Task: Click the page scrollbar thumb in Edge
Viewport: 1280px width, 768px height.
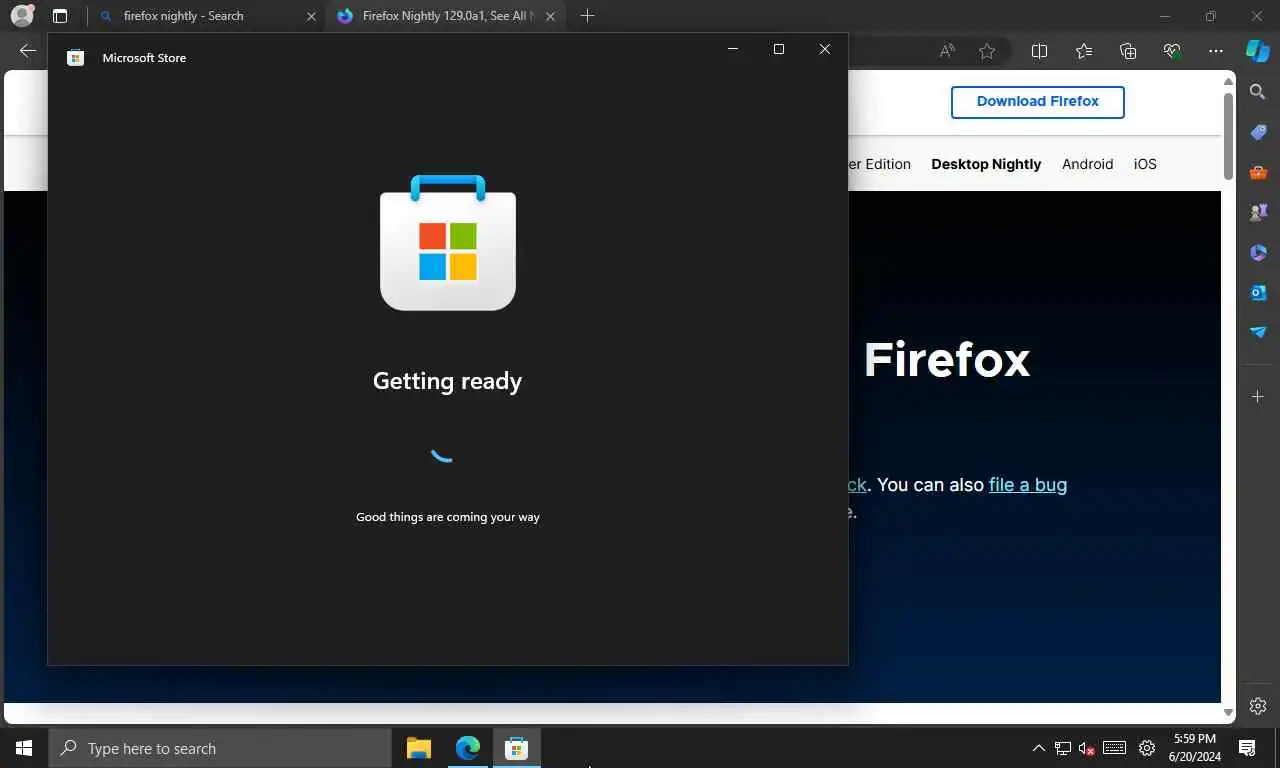Action: 1228,135
